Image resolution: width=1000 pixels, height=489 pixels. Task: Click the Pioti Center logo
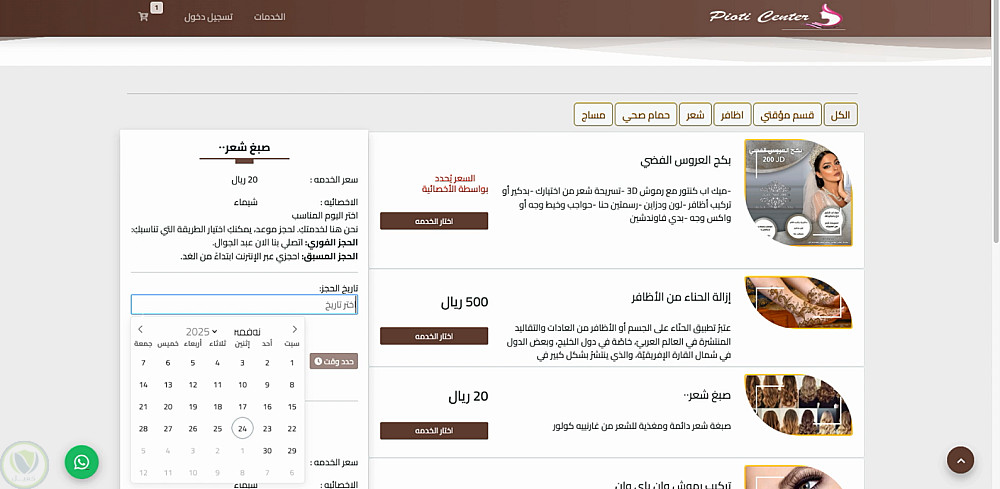pos(777,17)
